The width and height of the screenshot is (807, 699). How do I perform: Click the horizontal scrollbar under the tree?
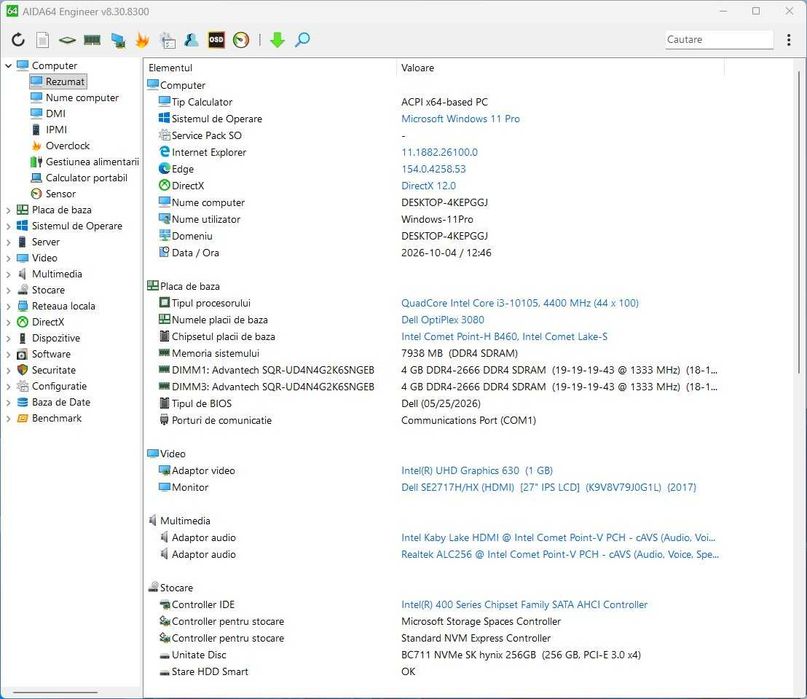(55, 692)
